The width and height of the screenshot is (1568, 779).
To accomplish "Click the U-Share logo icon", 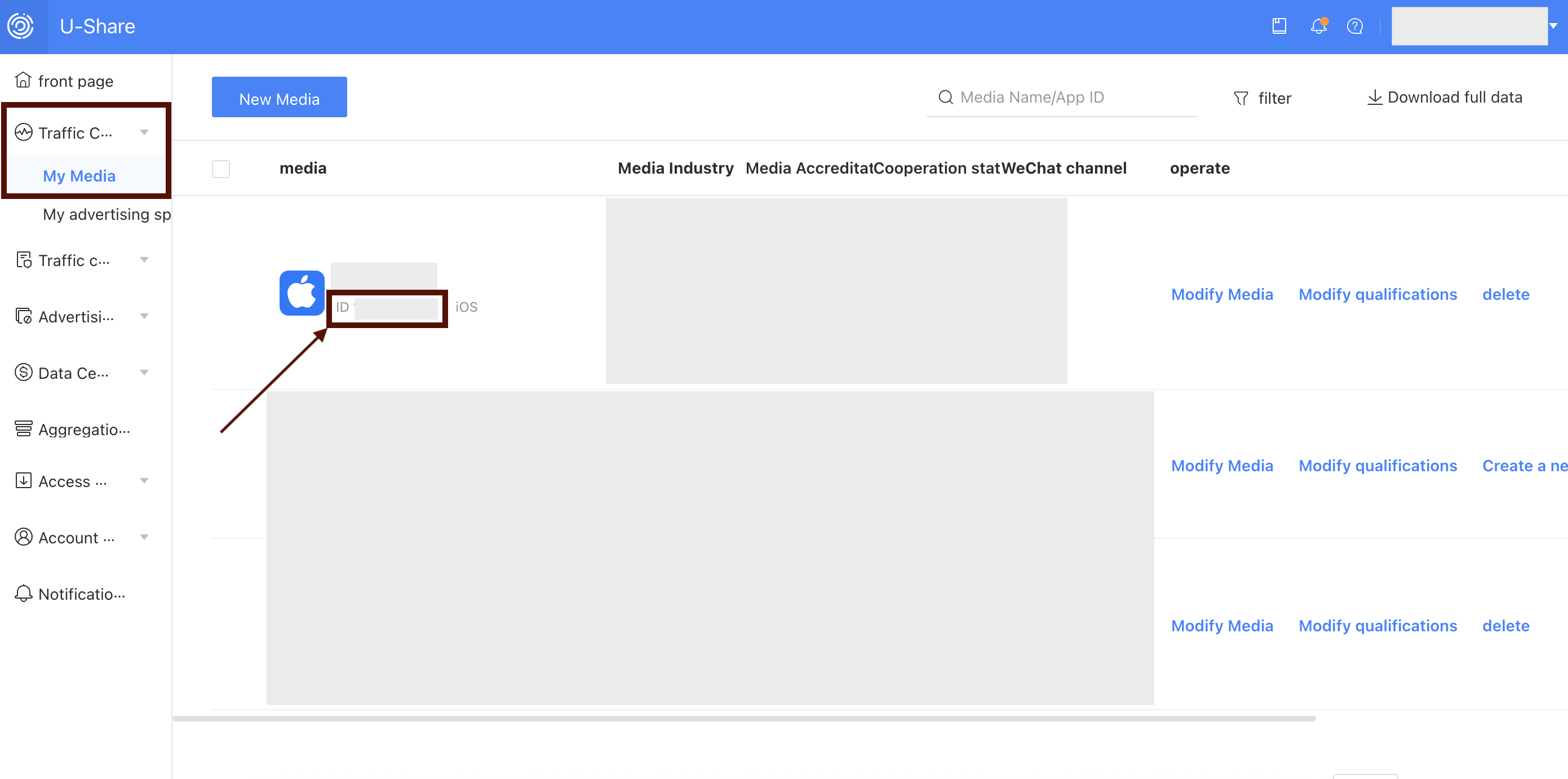I will point(21,26).
